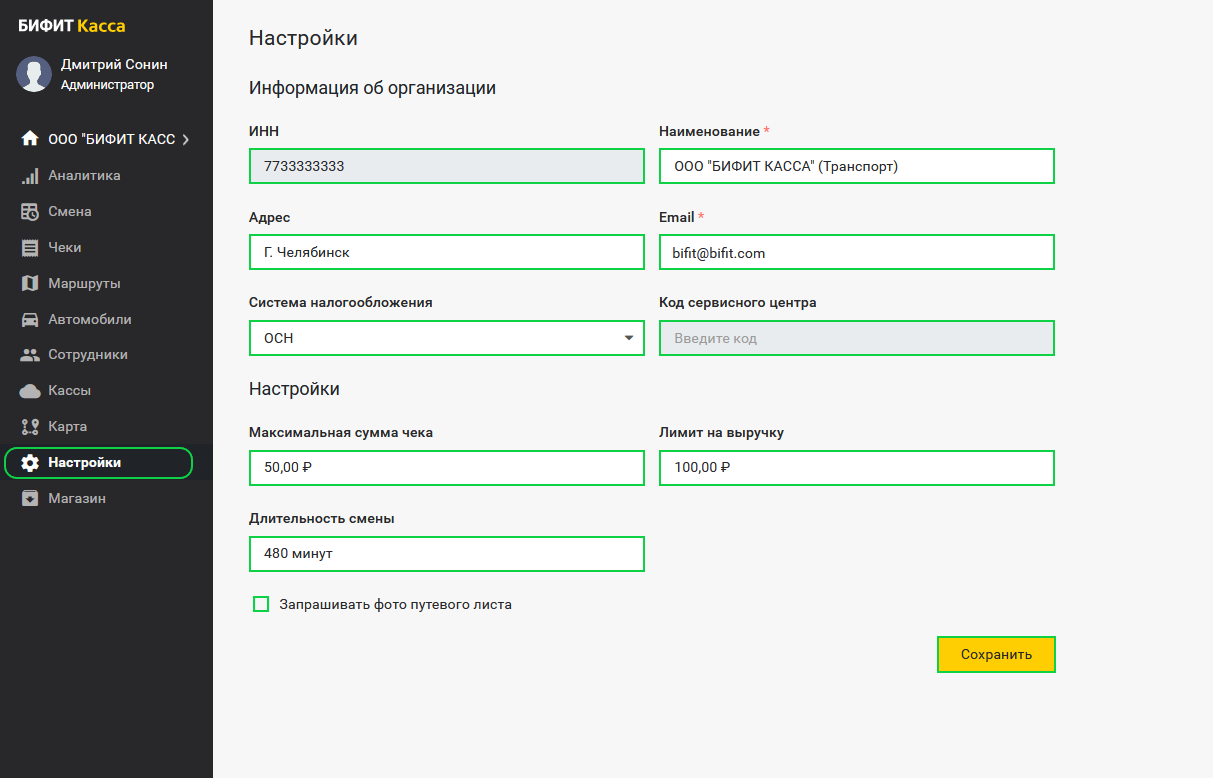Go to the Смена section
1213x778 pixels.
70,212
